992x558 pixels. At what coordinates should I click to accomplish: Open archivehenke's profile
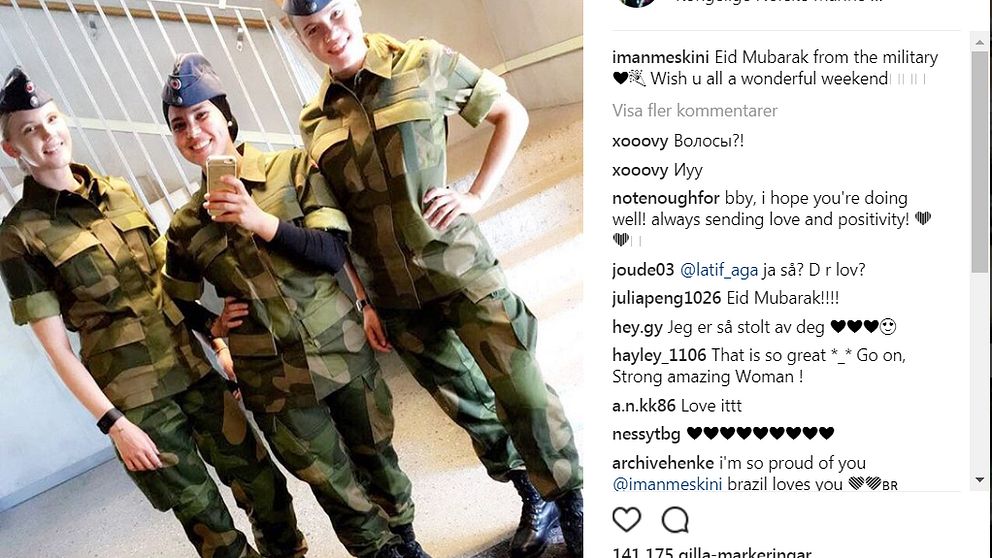point(662,463)
